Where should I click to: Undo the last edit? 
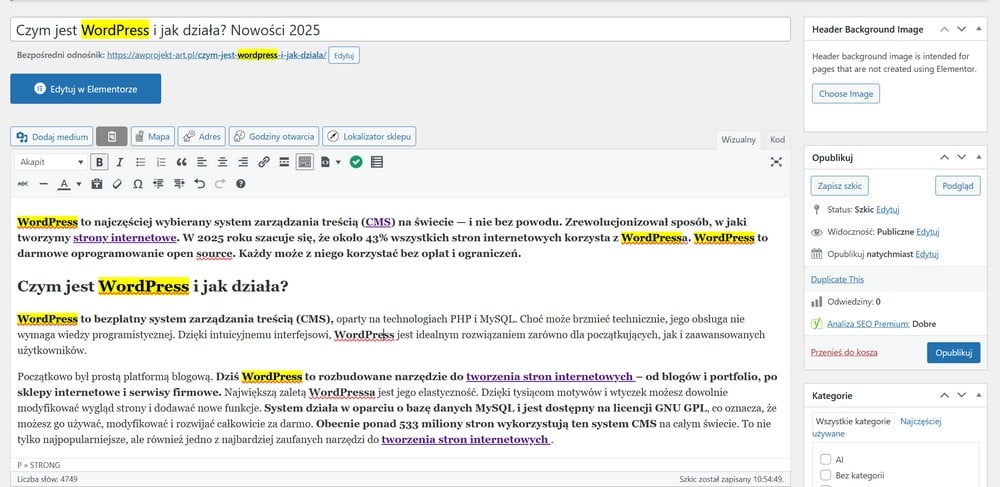(200, 184)
